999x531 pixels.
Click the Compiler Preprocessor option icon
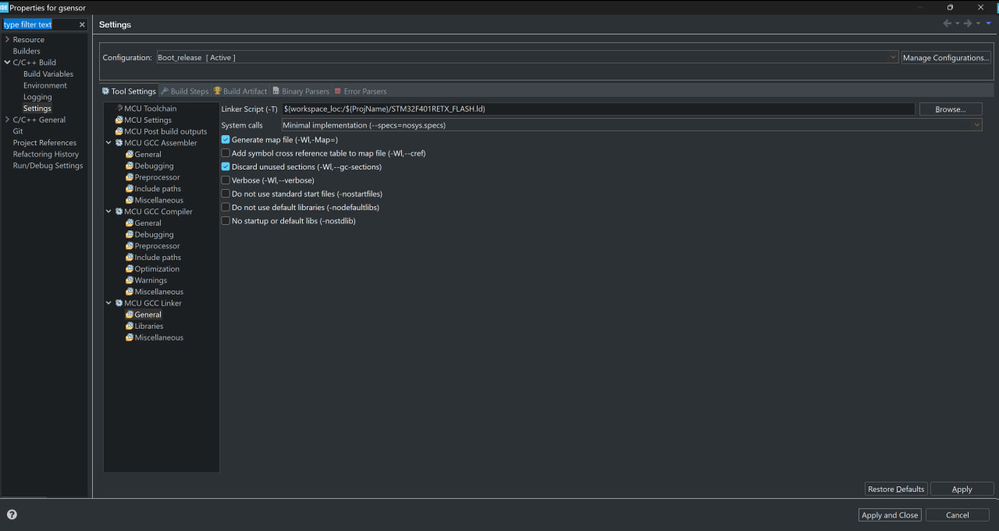point(129,246)
